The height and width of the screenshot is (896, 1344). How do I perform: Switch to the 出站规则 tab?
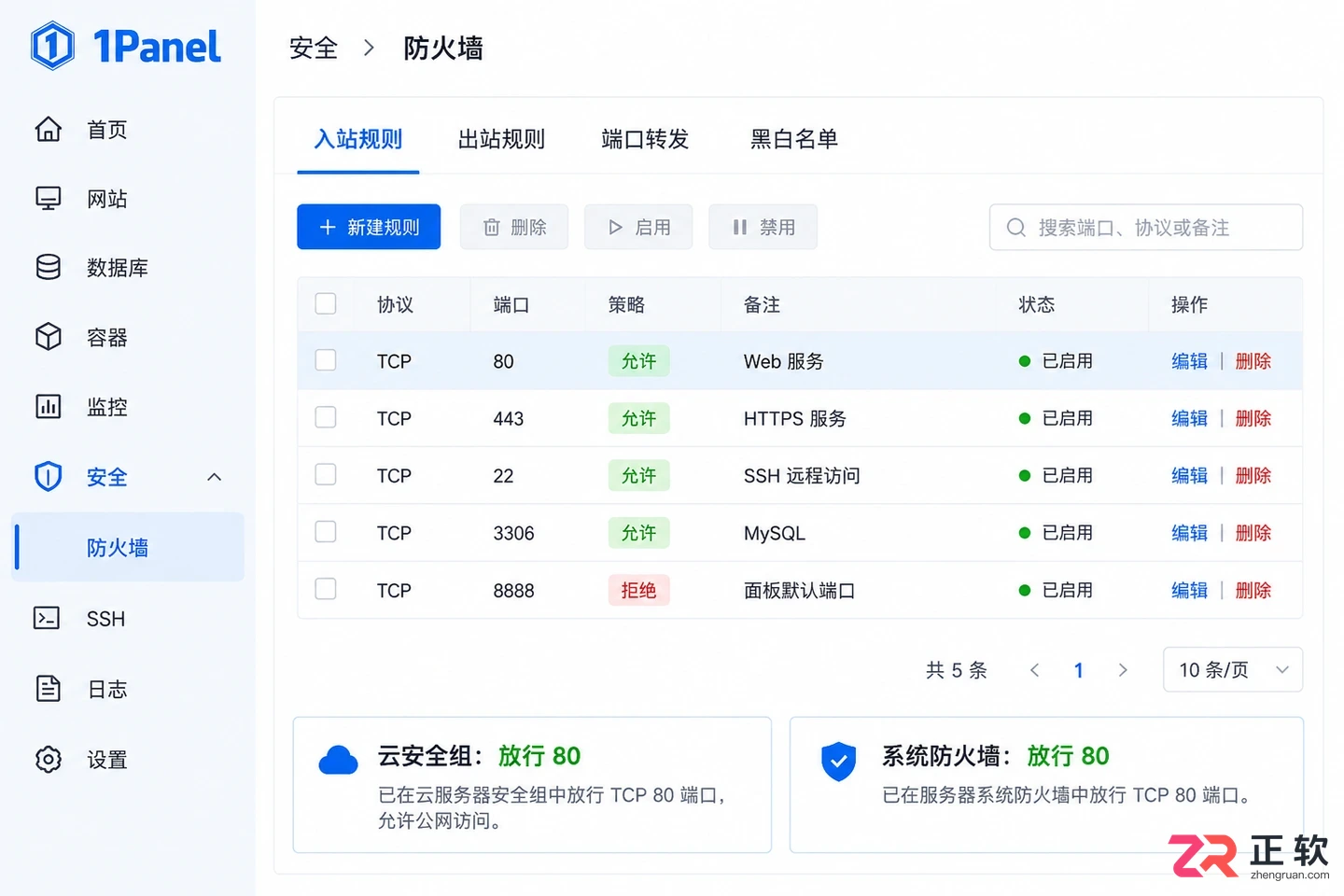(501, 140)
